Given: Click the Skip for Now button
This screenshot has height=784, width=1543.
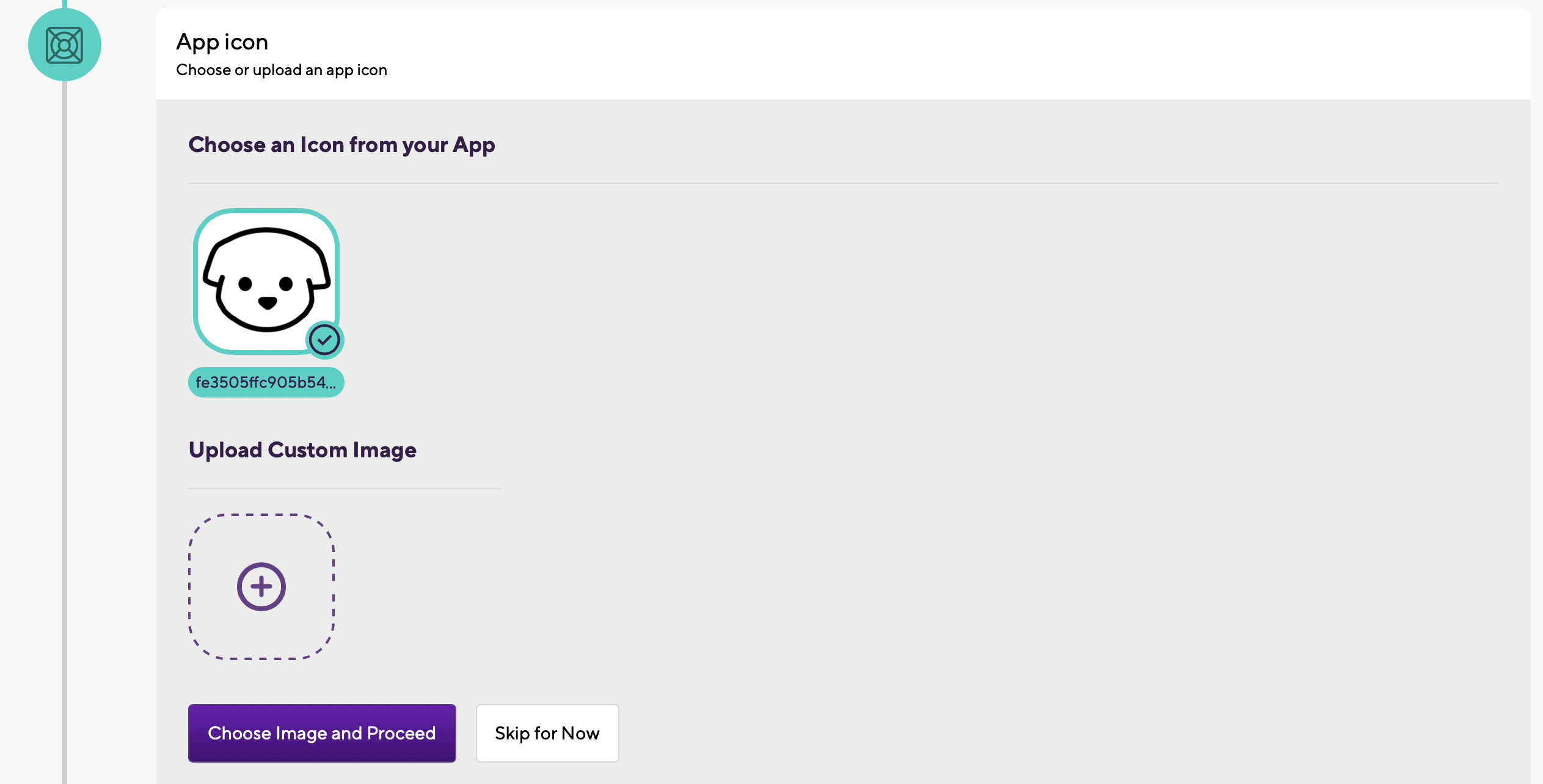Looking at the screenshot, I should pyautogui.click(x=547, y=733).
